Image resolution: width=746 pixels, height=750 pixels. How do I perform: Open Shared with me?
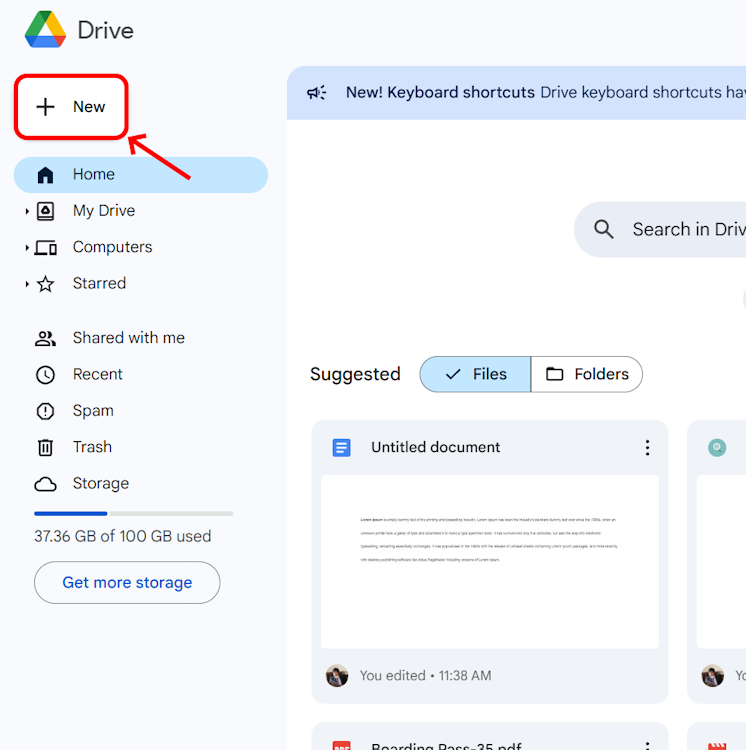tap(129, 338)
